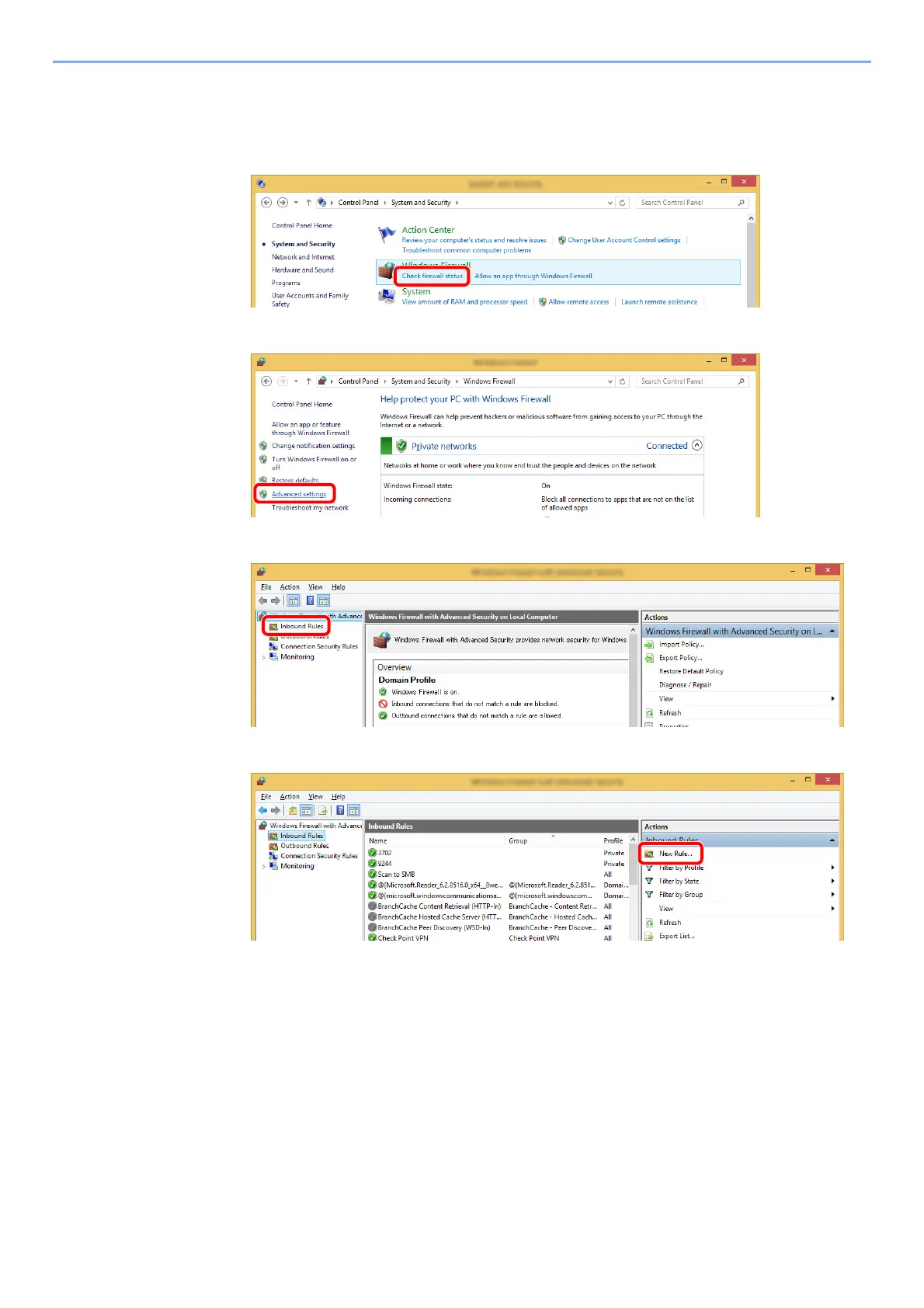Screen dimensions: 924x1308
Task: Open Action menu in firewall overview window
Action: click(x=290, y=587)
